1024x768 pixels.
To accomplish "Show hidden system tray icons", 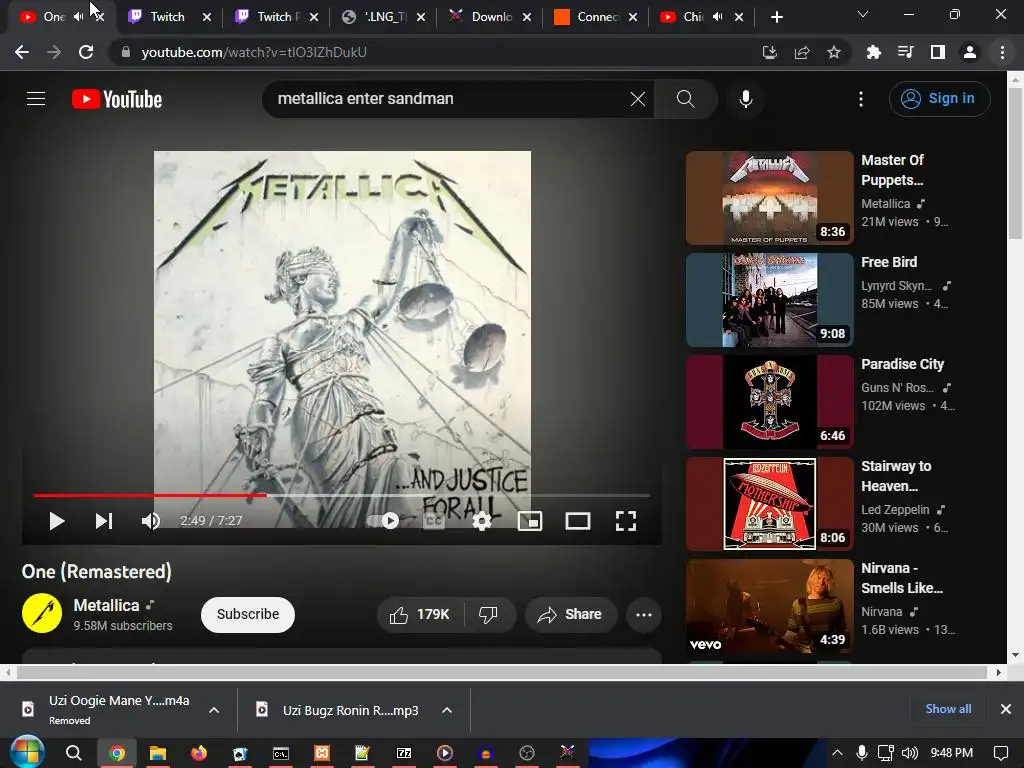I will 837,754.
